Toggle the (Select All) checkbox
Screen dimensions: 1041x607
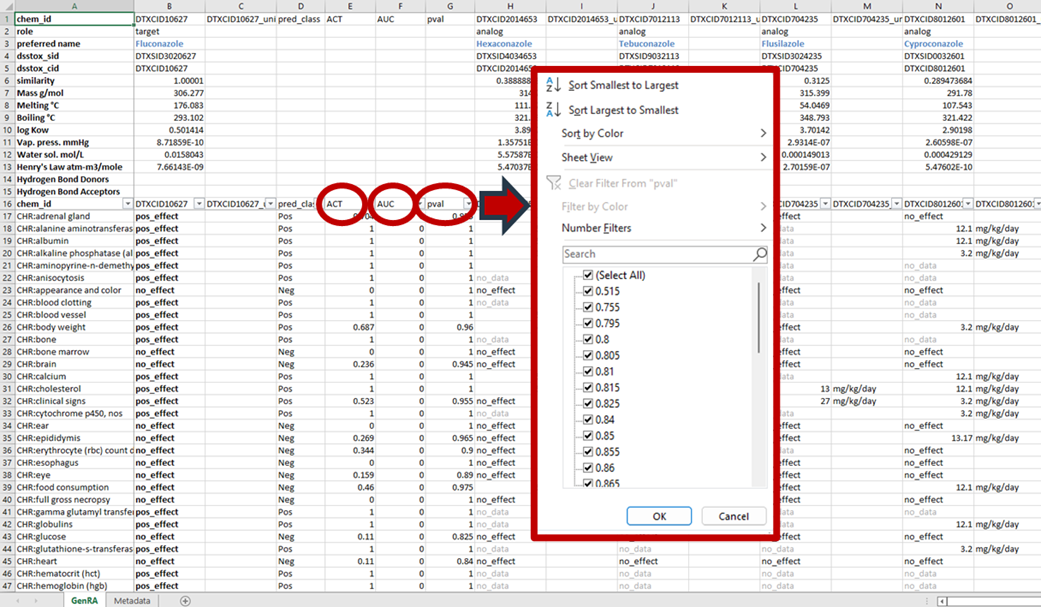tap(587, 275)
